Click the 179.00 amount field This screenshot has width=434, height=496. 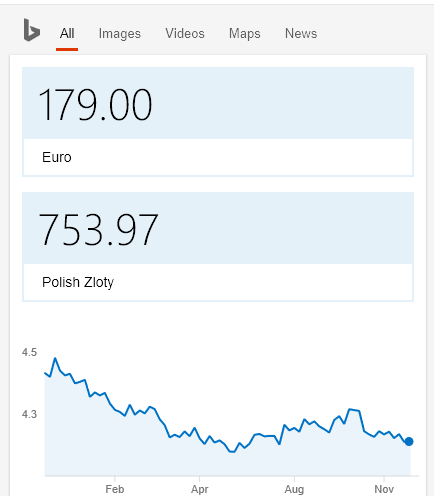pos(218,103)
